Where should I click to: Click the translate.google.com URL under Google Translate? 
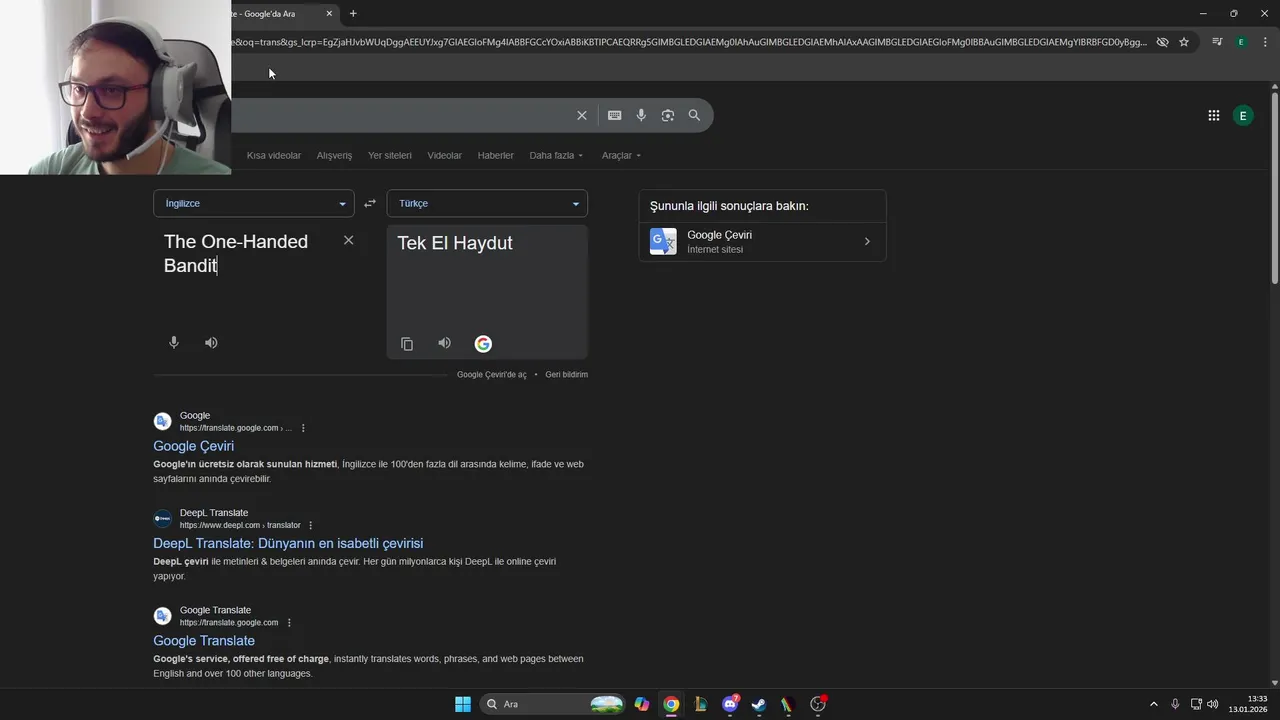click(229, 623)
